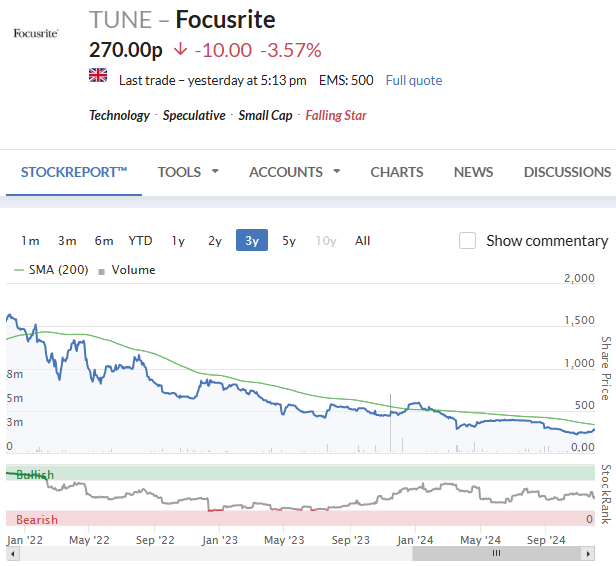Select the 2y chart range

215,240
